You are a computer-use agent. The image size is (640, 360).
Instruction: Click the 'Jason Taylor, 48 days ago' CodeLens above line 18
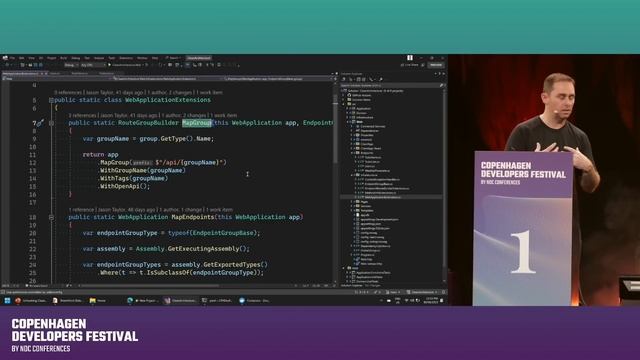[x=126, y=209]
